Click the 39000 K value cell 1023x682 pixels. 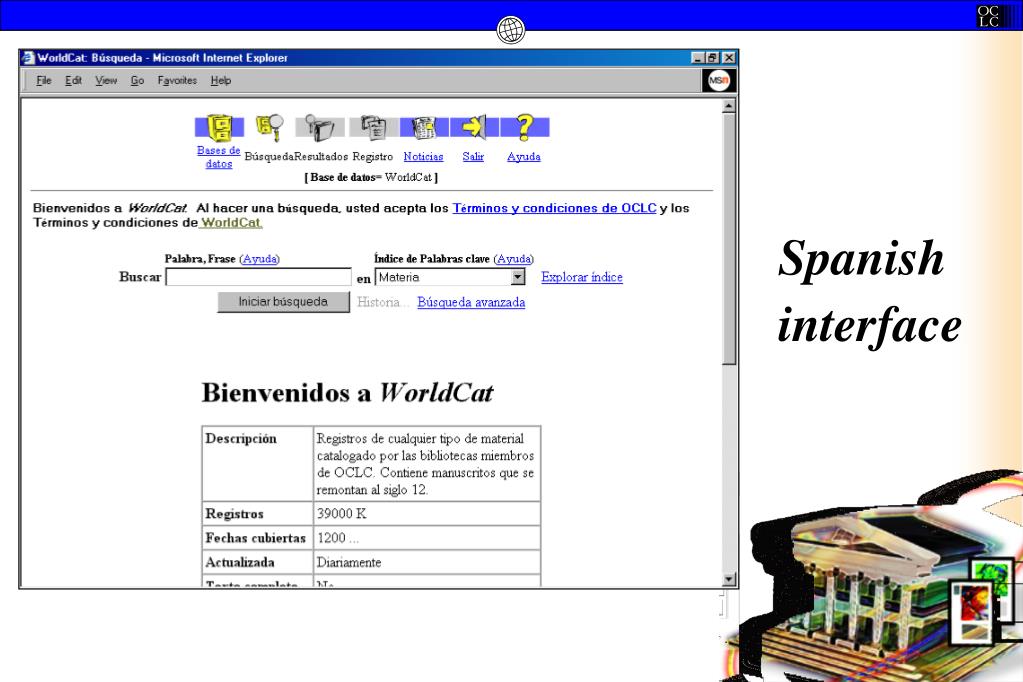tap(427, 514)
